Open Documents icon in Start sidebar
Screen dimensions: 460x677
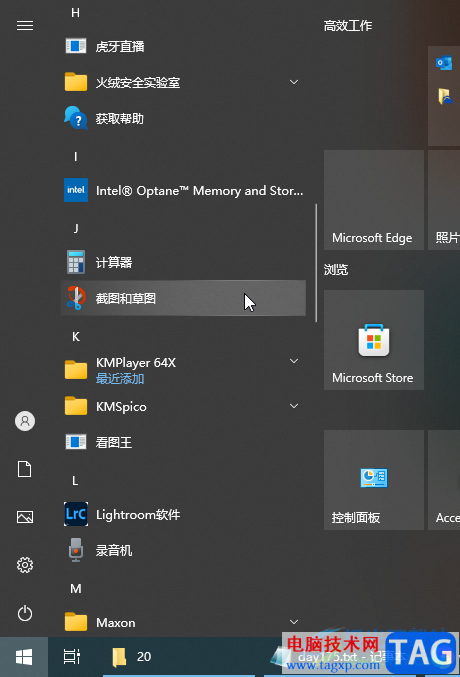[x=25, y=469]
